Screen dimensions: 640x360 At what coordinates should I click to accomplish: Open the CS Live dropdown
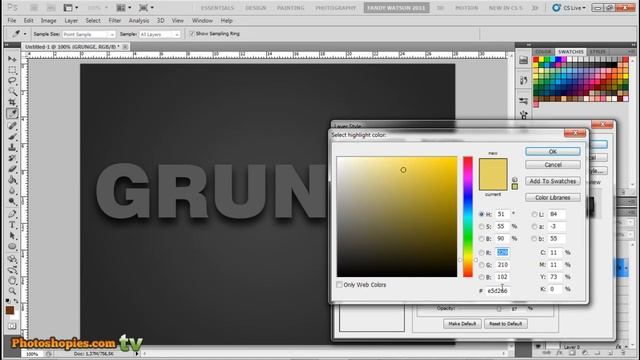pyautogui.click(x=569, y=8)
